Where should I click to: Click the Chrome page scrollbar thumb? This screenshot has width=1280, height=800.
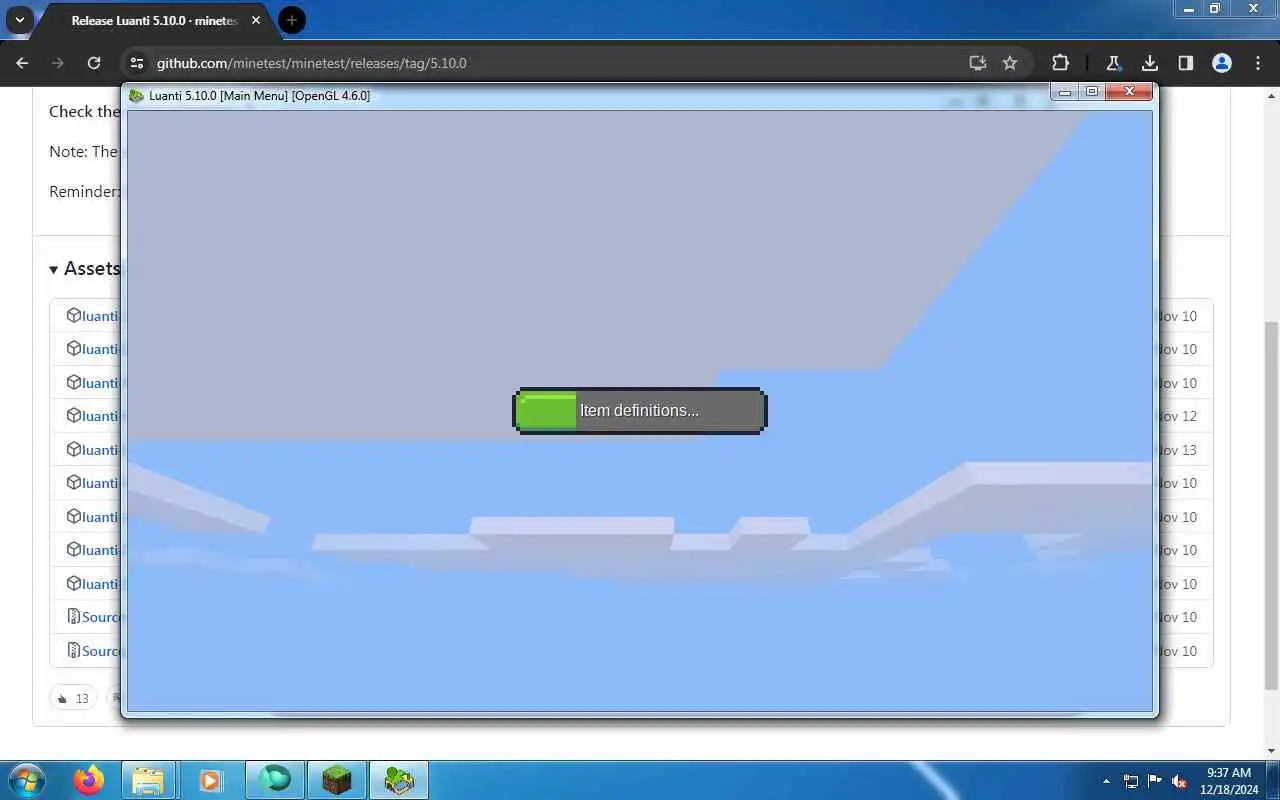click(1271, 505)
